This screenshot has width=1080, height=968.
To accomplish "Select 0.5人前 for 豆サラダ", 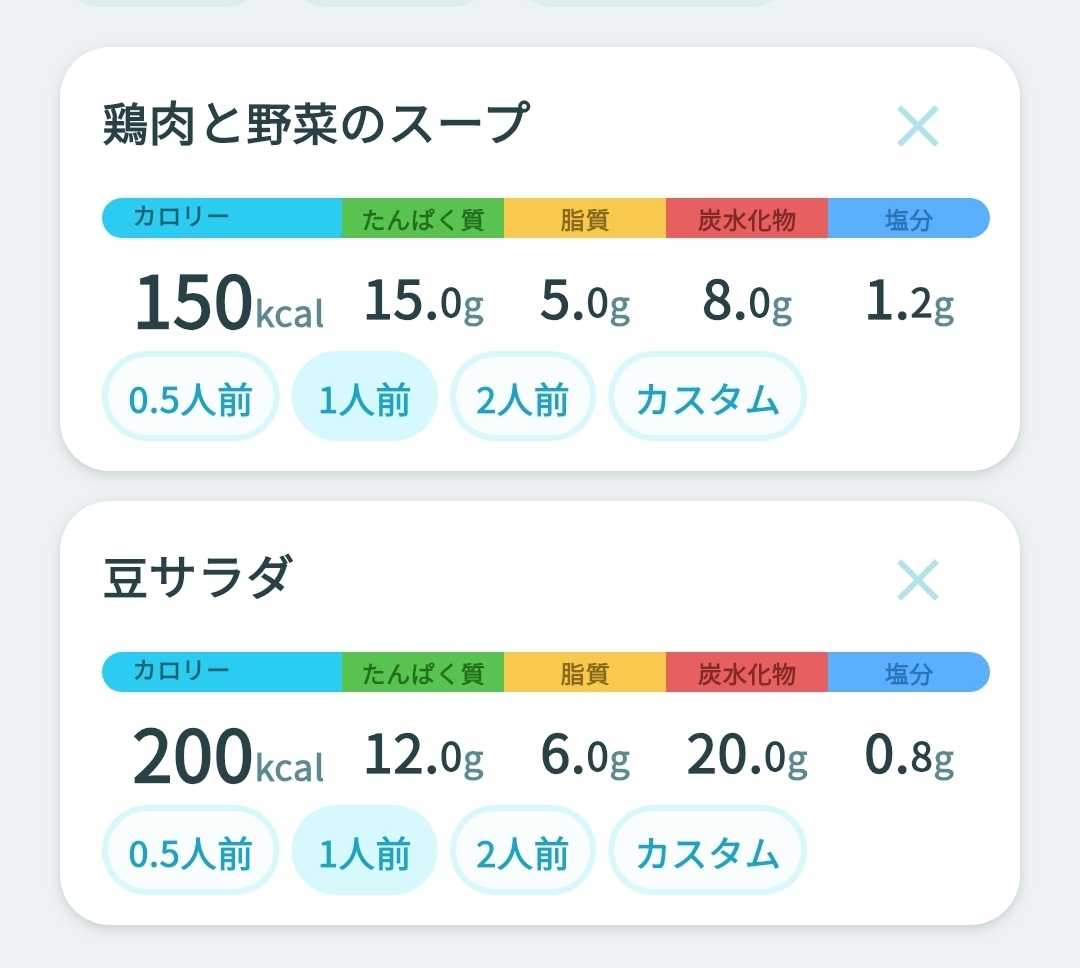I will tap(190, 851).
